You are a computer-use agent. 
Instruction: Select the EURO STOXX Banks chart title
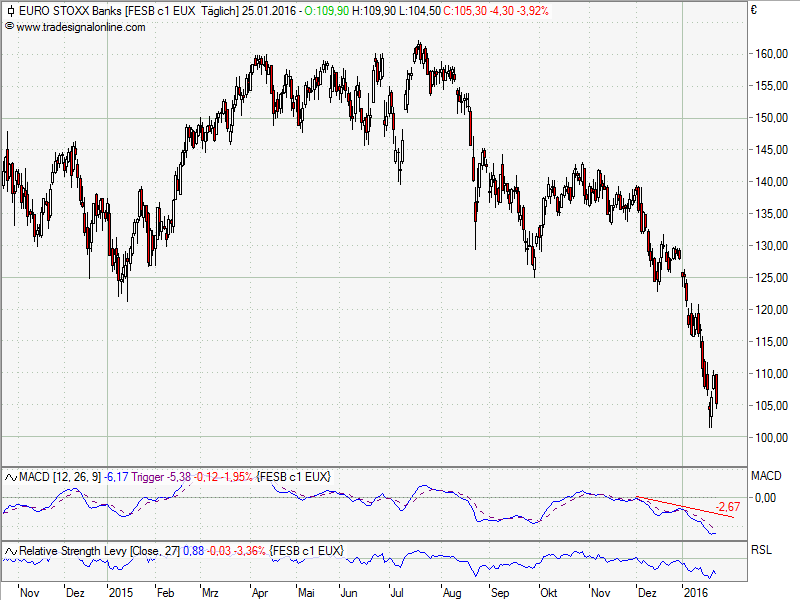pyautogui.click(x=68, y=10)
